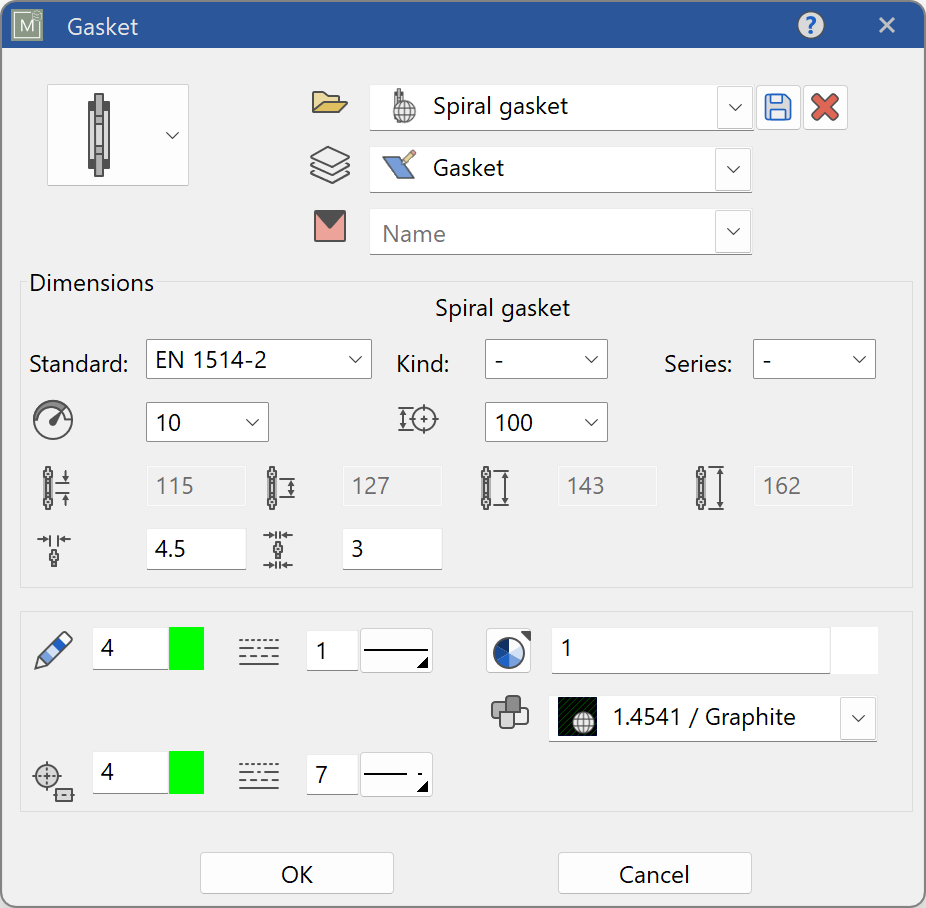This screenshot has width=926, height=908.
Task: Edit the gasket thickness value 4.5
Action: tap(196, 548)
